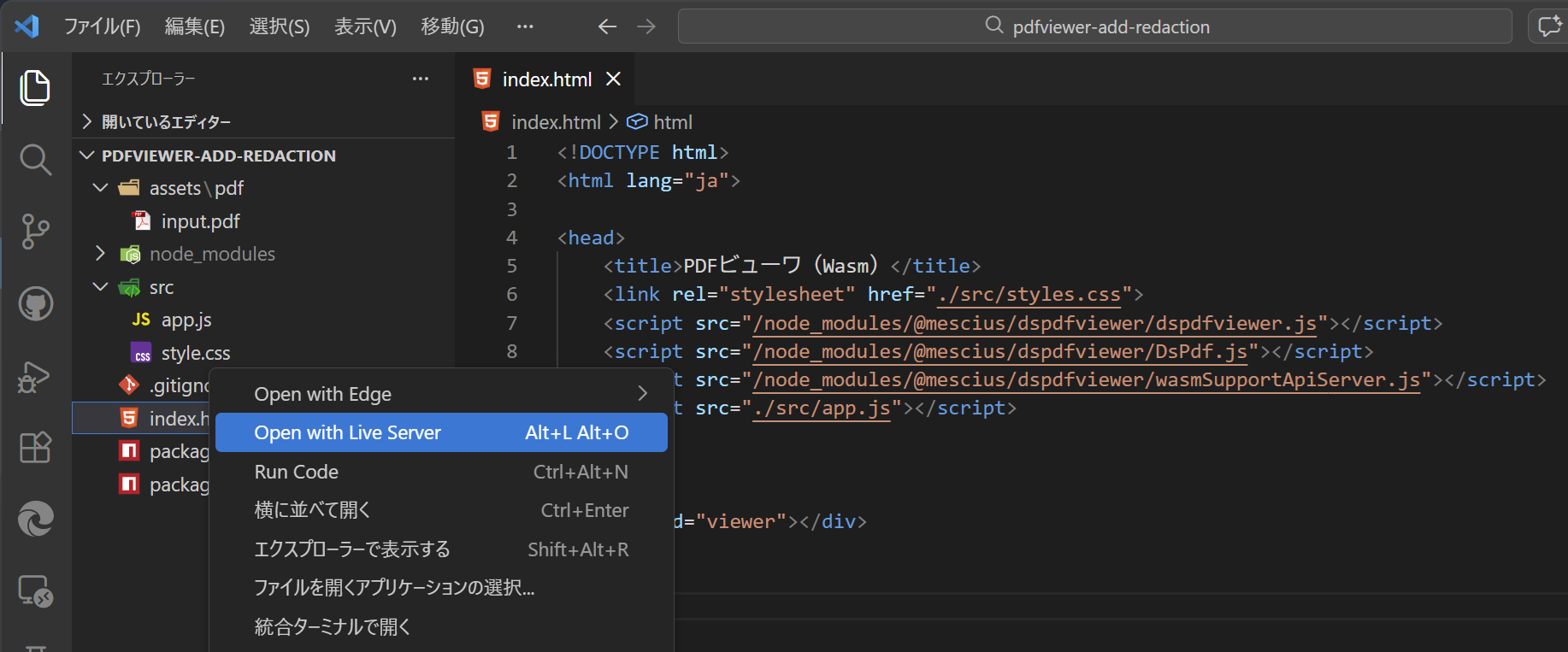Open the Microsoft Edge Tools view
Viewport: 1568px width, 652px height.
[x=35, y=519]
